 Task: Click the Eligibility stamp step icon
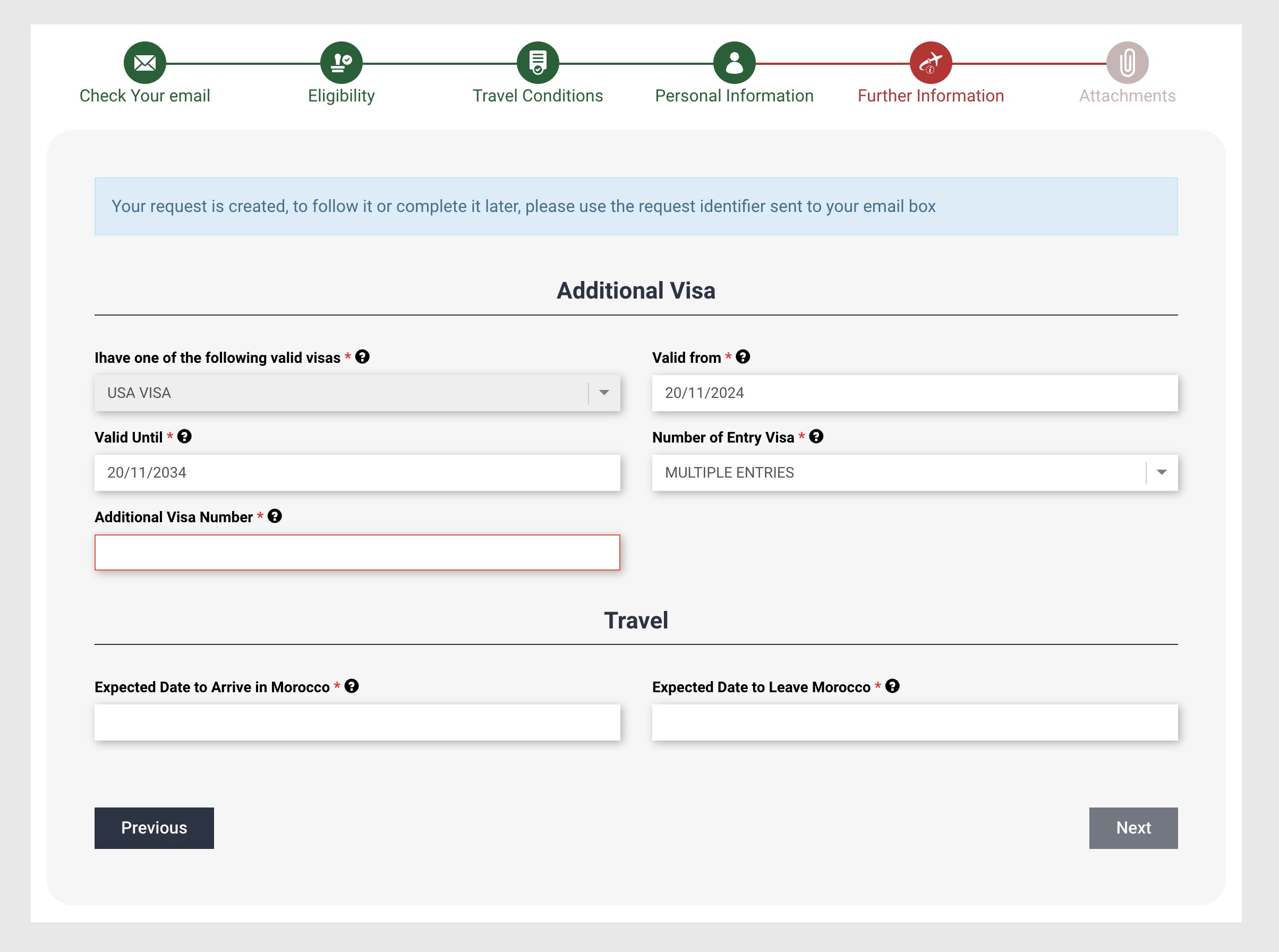341,63
